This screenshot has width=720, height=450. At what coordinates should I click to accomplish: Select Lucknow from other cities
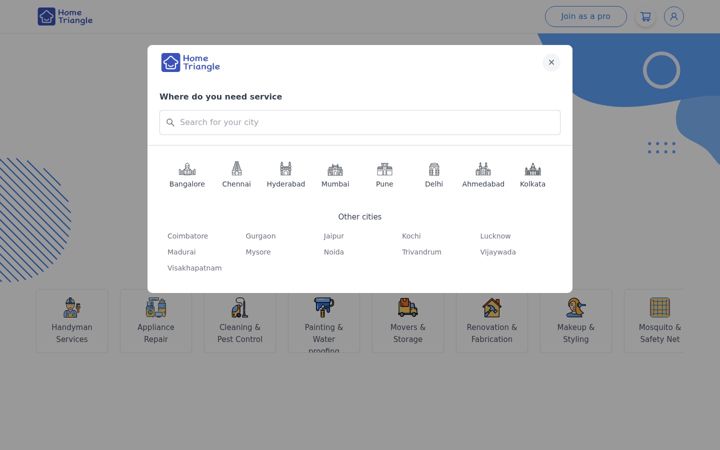(x=495, y=236)
